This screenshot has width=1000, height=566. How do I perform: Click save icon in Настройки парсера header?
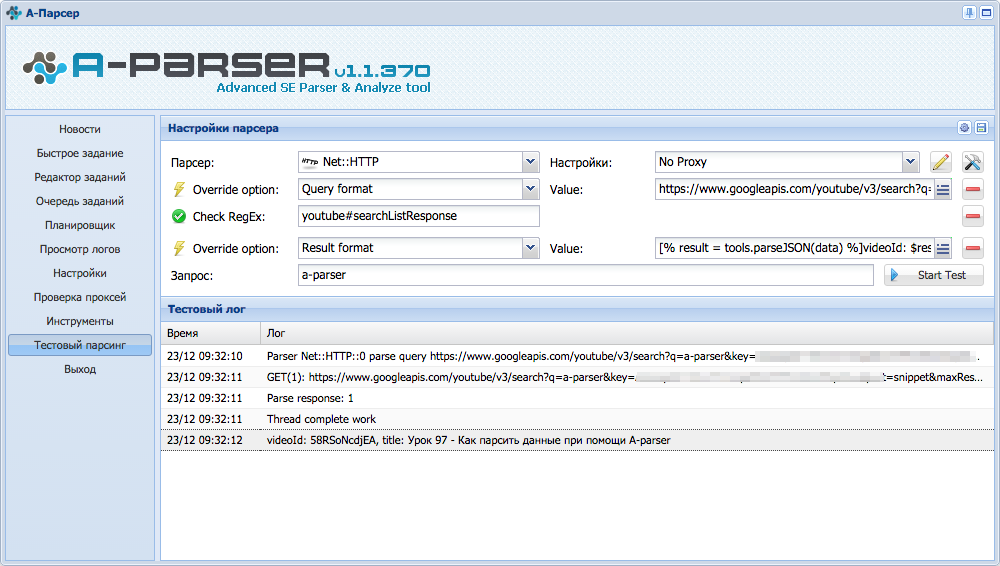pos(982,128)
